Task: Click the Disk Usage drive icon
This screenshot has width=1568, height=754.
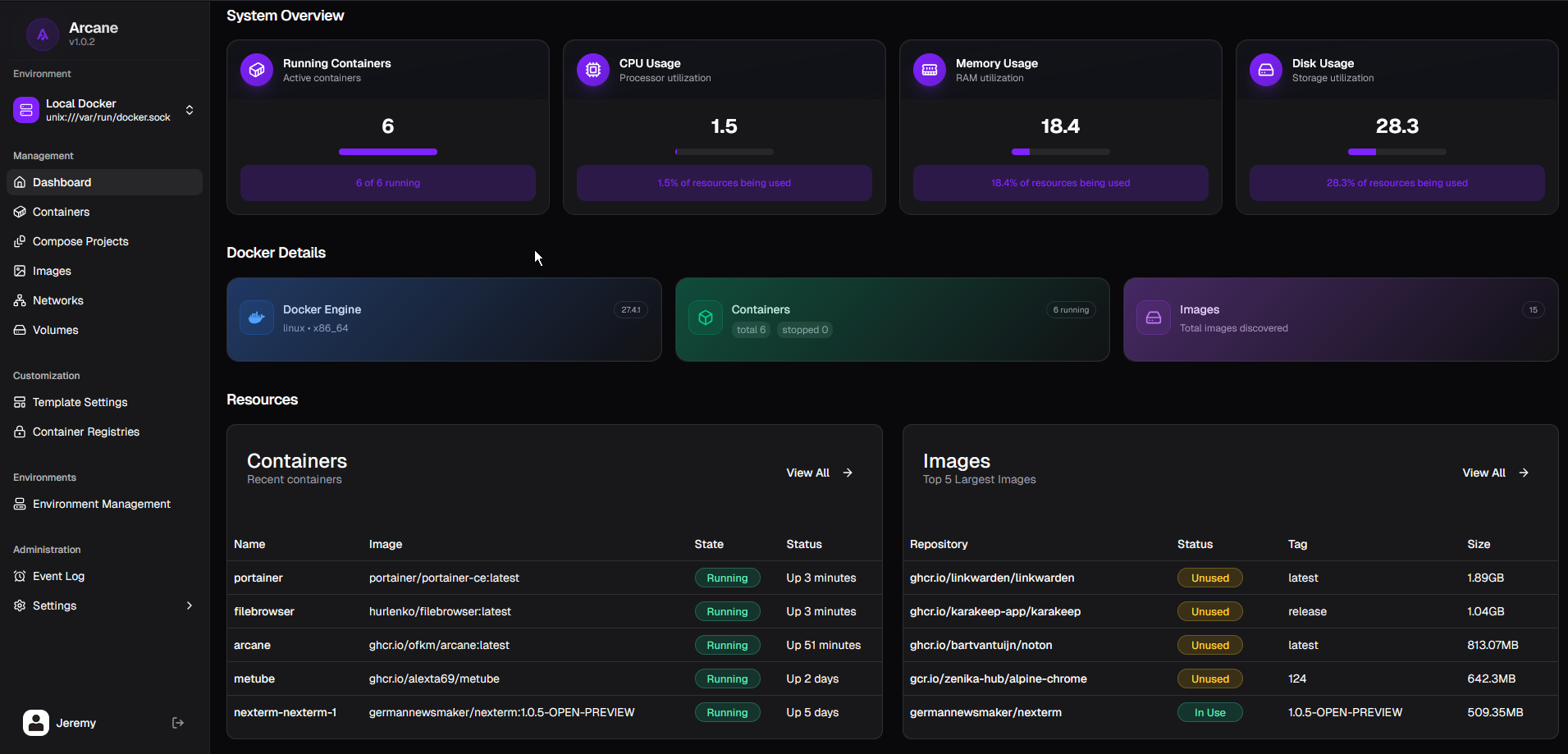Action: (x=1266, y=70)
